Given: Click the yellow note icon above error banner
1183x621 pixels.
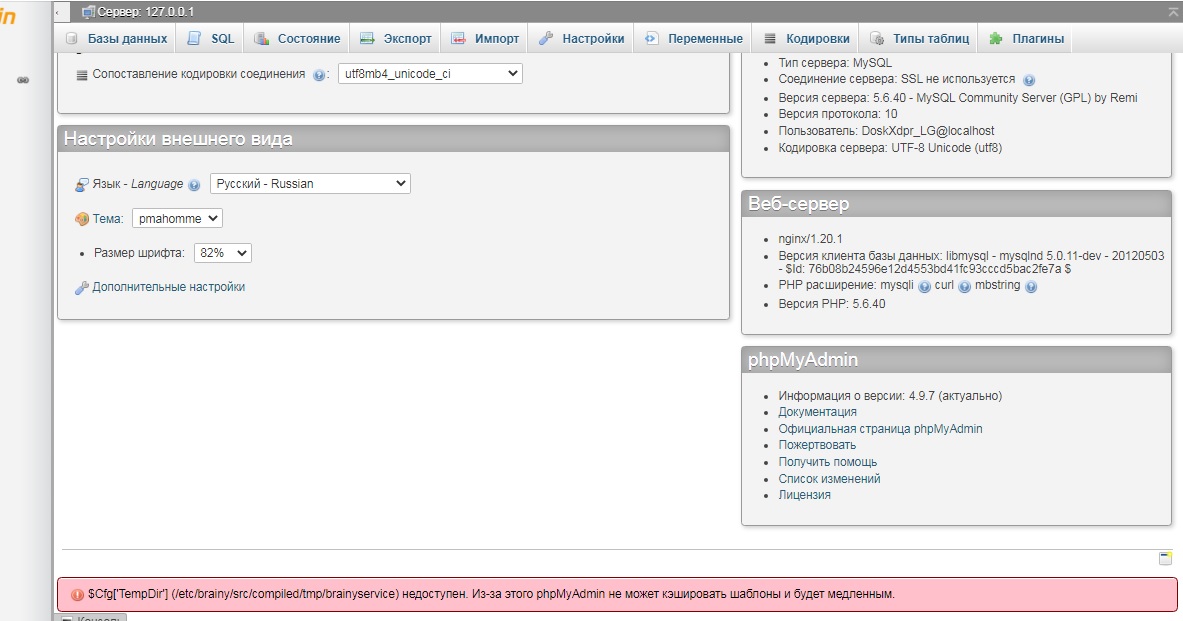Looking at the screenshot, I should click(x=1165, y=558).
